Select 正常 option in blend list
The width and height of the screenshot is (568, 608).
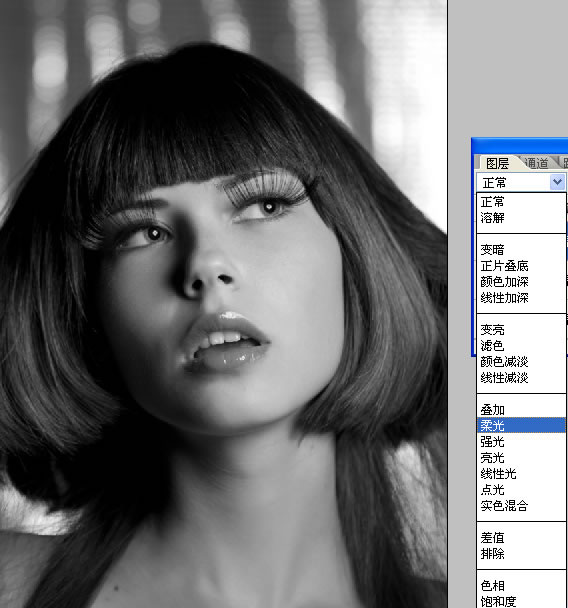point(521,202)
